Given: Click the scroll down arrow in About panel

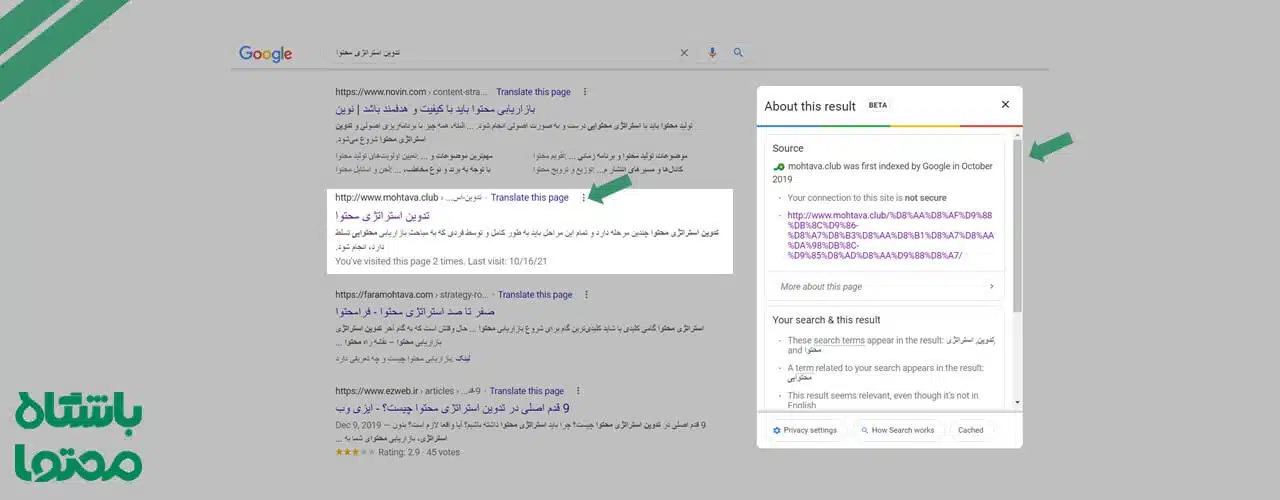Looking at the screenshot, I should 1018,402.
